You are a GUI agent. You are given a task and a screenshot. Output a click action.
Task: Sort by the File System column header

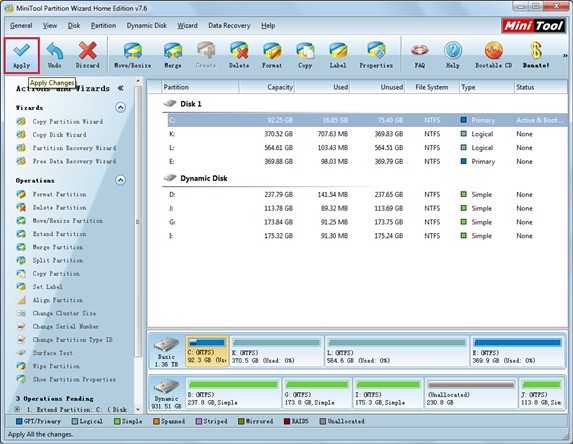click(x=432, y=87)
